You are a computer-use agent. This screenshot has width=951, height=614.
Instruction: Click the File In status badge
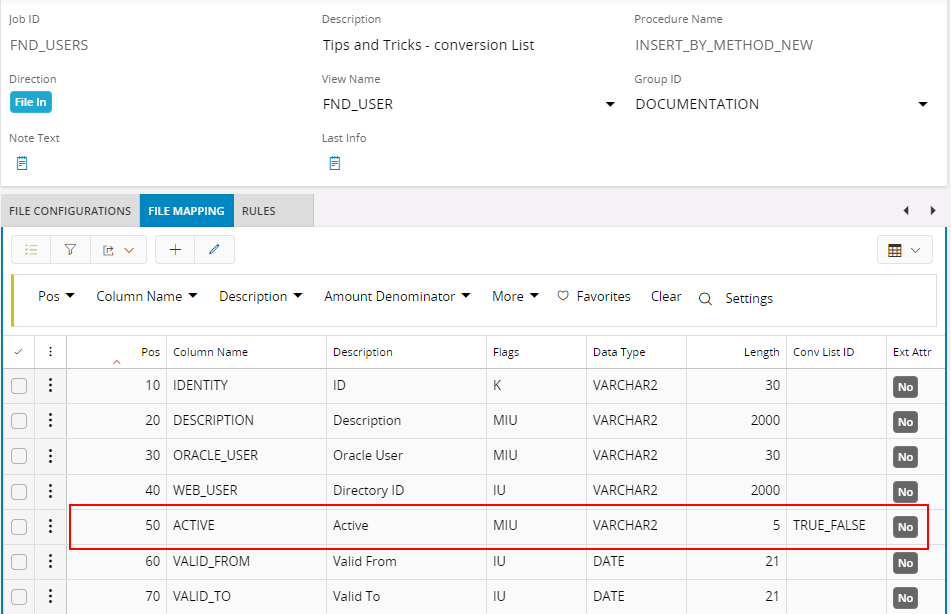[30, 101]
